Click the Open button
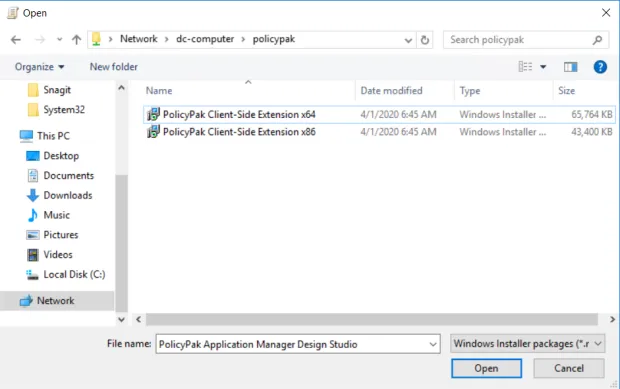 (x=486, y=368)
